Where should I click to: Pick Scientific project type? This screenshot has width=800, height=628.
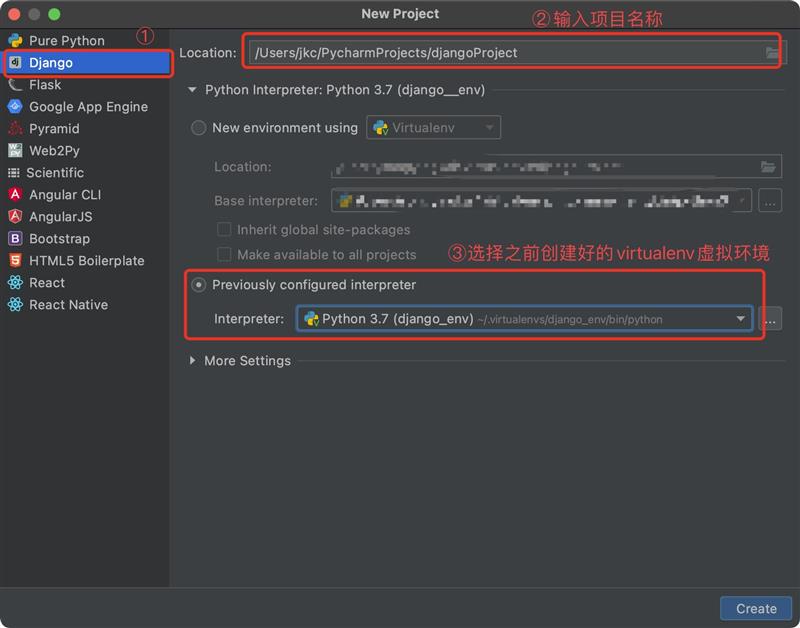click(55, 172)
